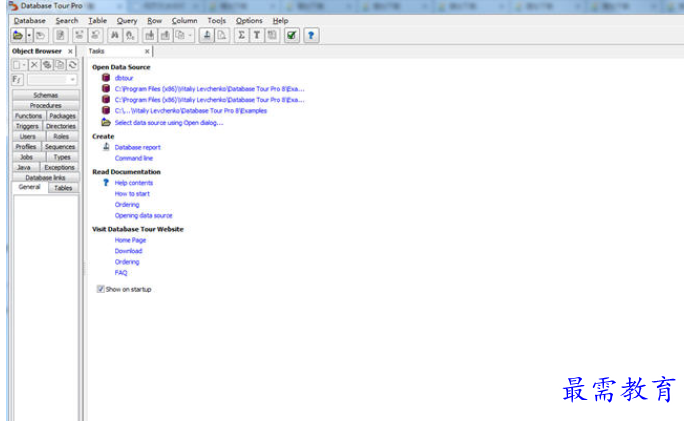Screen dimensions: 684x421
Task: Click the export data toolbar icon
Action: click(x=165, y=35)
